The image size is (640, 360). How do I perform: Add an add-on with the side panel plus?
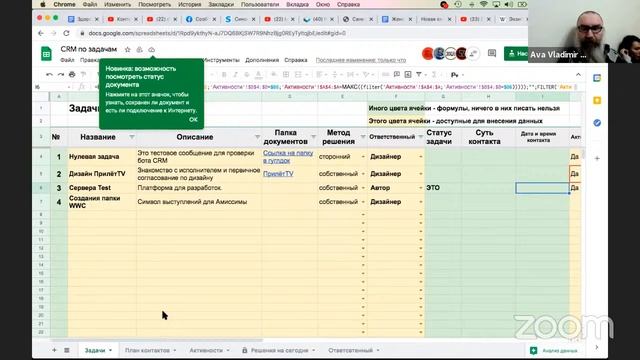coord(597,158)
